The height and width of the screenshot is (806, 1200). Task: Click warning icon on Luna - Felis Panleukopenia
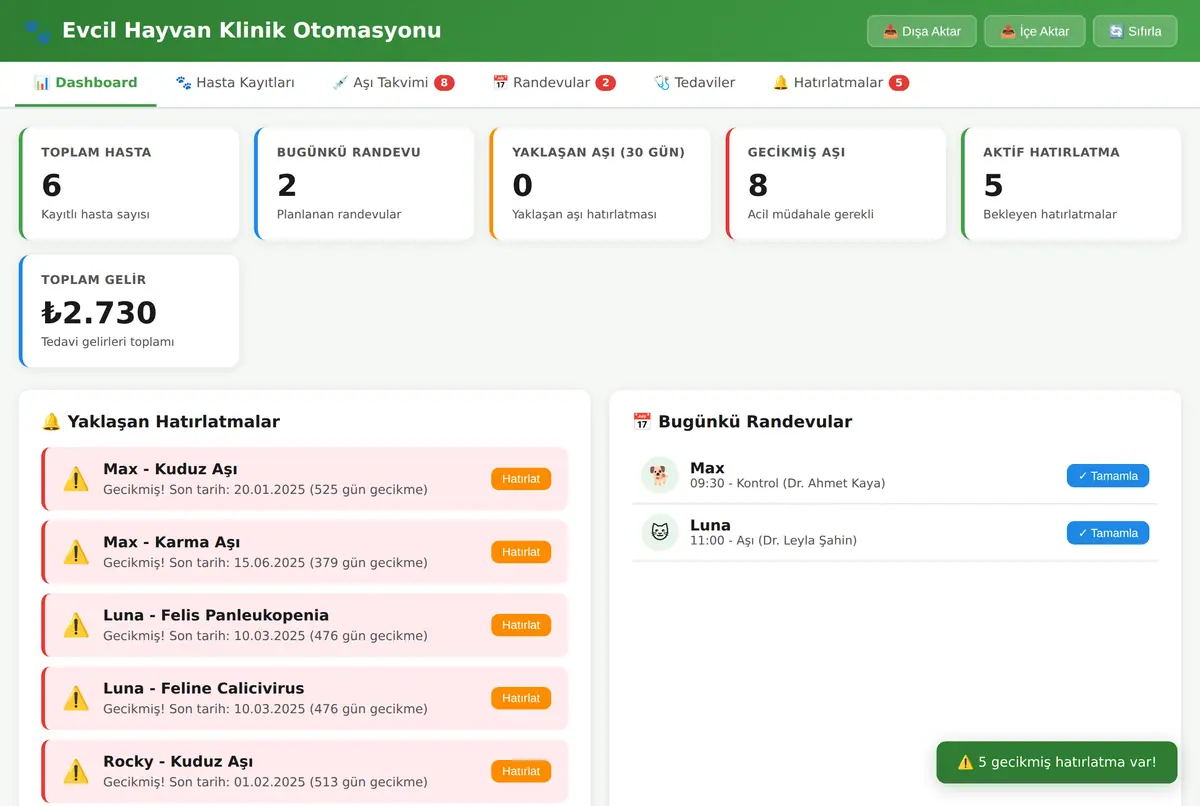click(76, 625)
